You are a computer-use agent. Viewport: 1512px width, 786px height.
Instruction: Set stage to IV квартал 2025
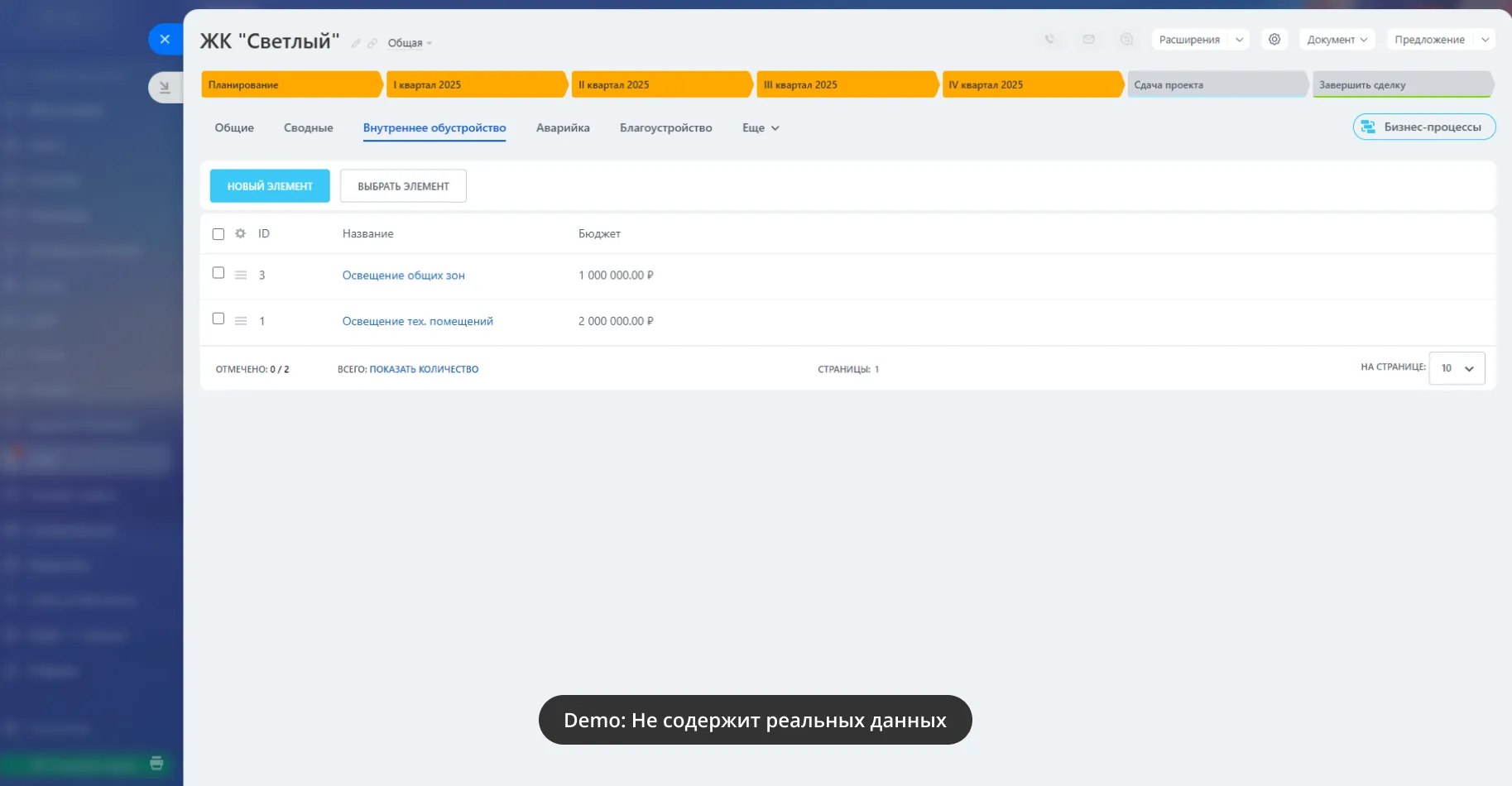click(x=1033, y=84)
